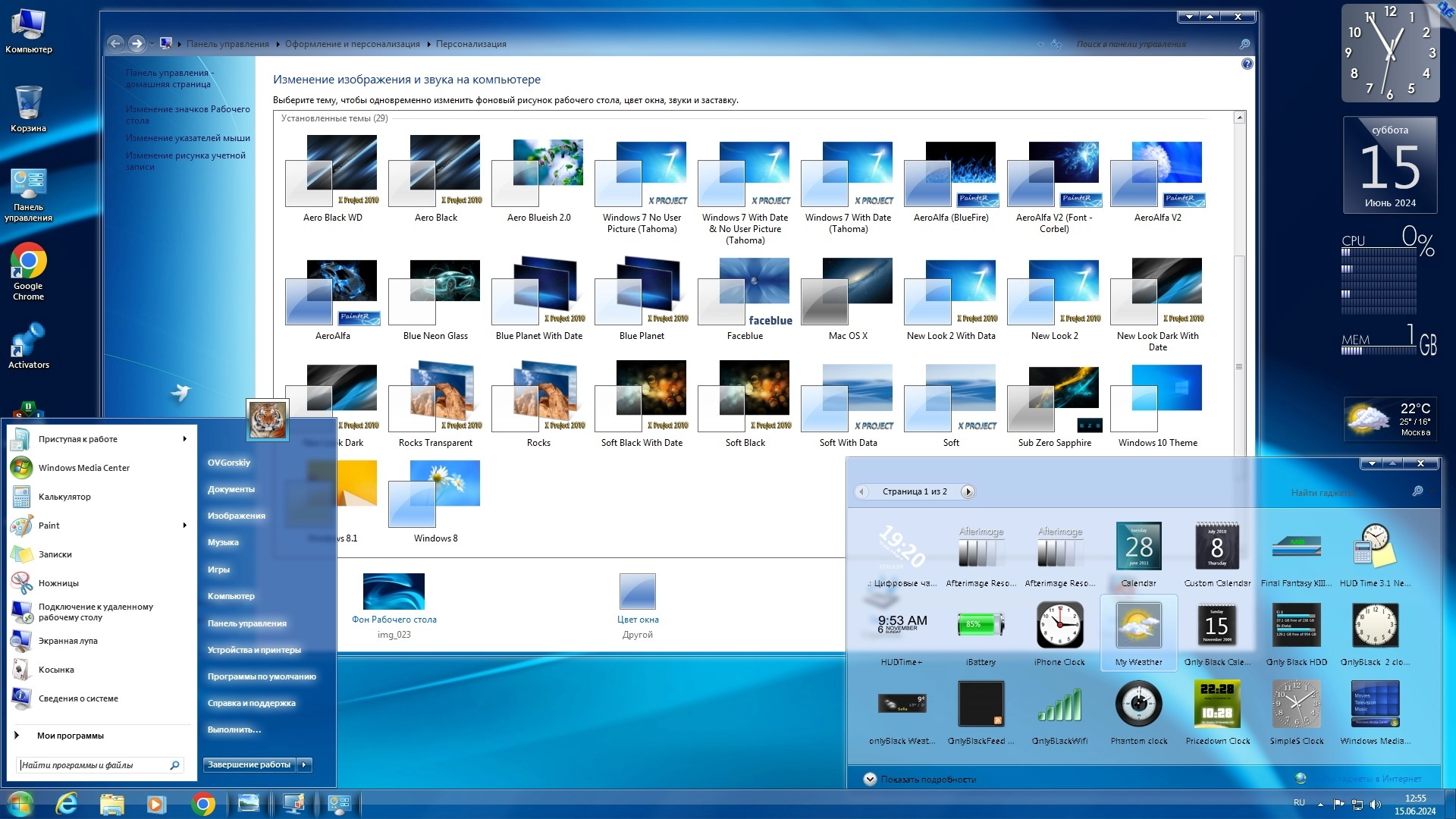The height and width of the screenshot is (819, 1456).
Task: Open the Pricedown Clock gadget
Action: (x=1217, y=705)
